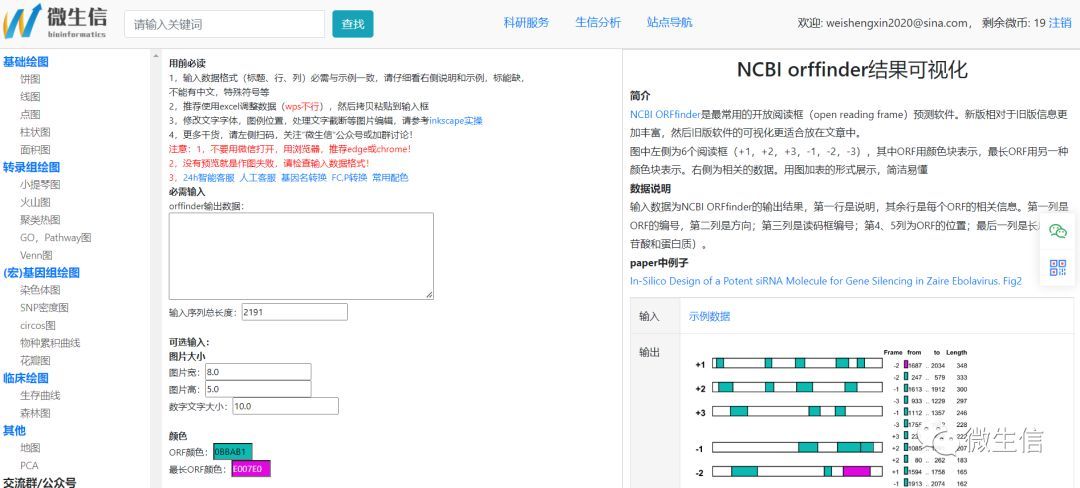Focus the keyword search box
The height and width of the screenshot is (488, 1080).
click(x=225, y=24)
